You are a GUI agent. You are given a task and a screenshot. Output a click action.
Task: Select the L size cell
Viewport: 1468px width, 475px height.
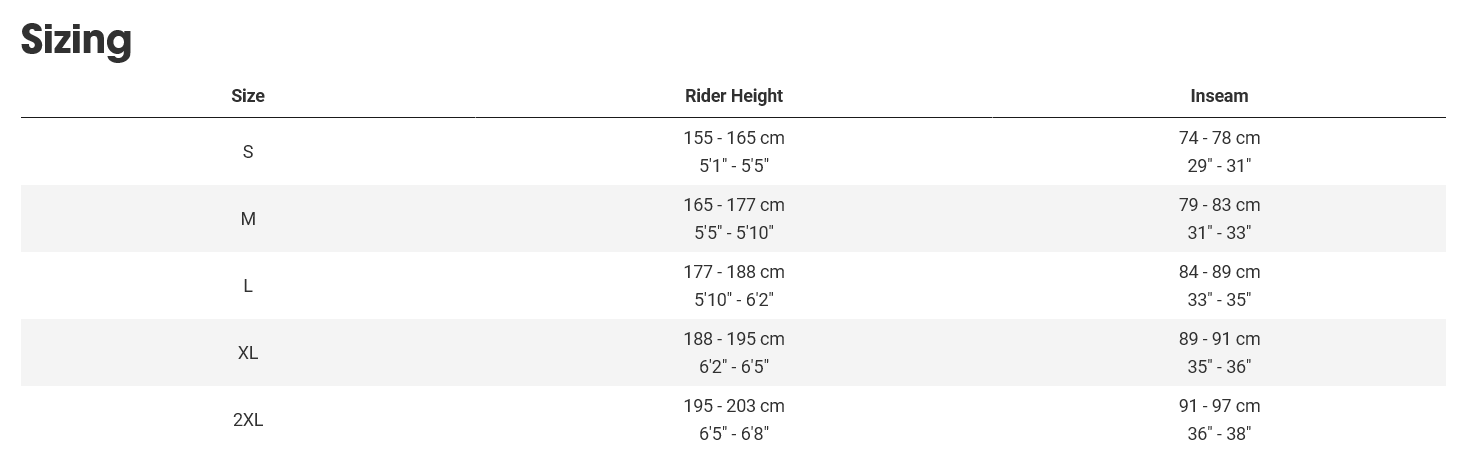pos(248,286)
